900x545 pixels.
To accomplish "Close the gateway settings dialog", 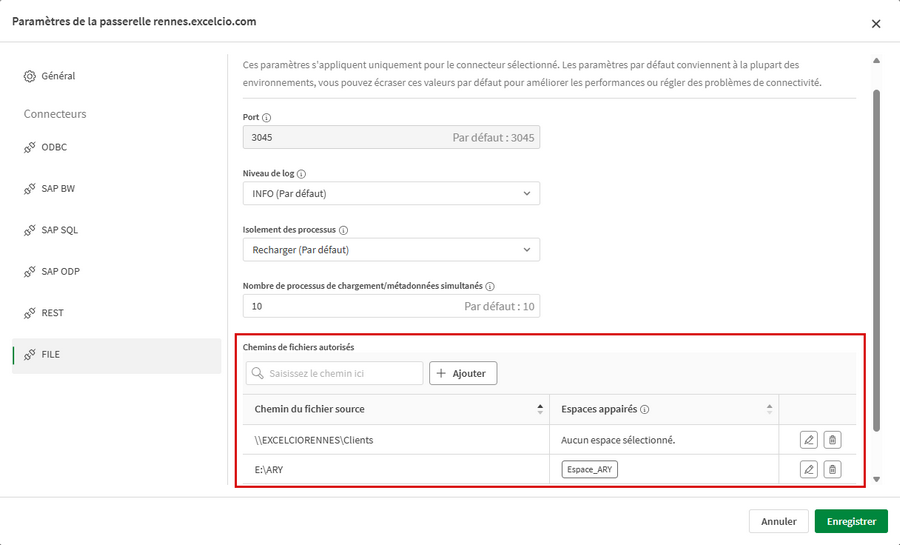I will point(876,24).
